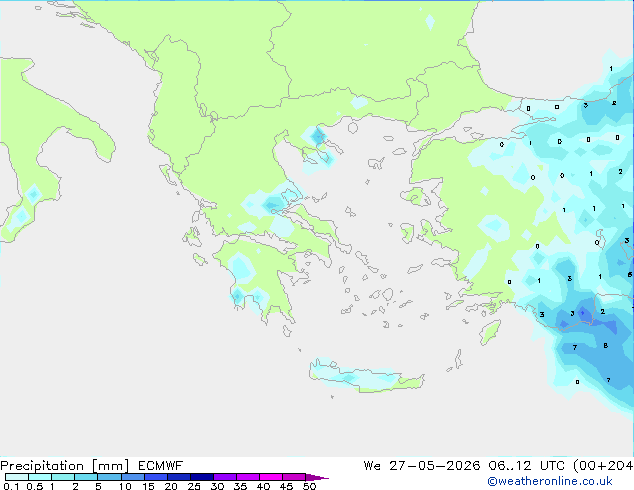Click the 1–2 mm legend swatch
This screenshot has height=490, width=634.
pos(63,477)
